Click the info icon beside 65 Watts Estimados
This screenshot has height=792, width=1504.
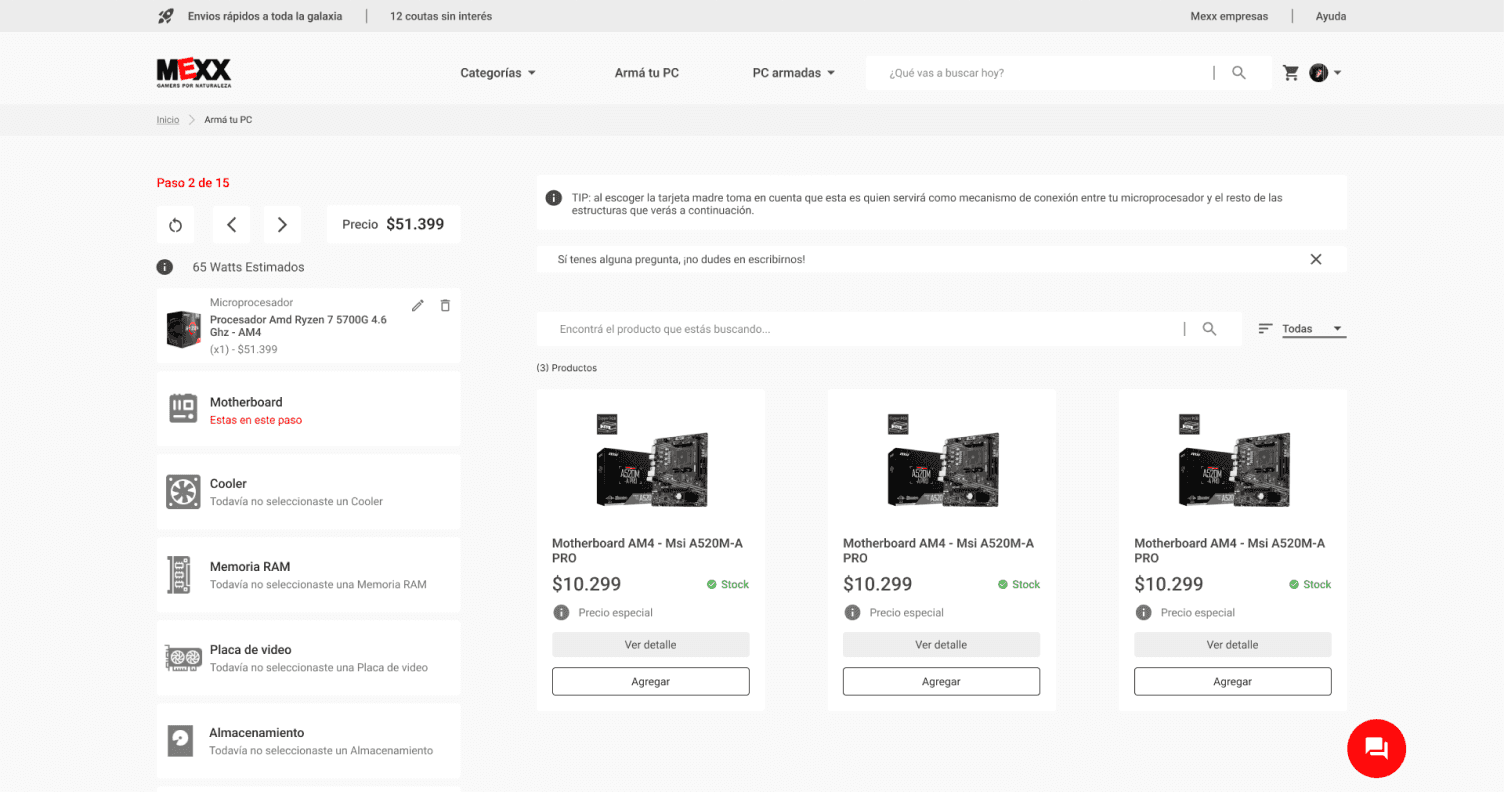point(165,267)
